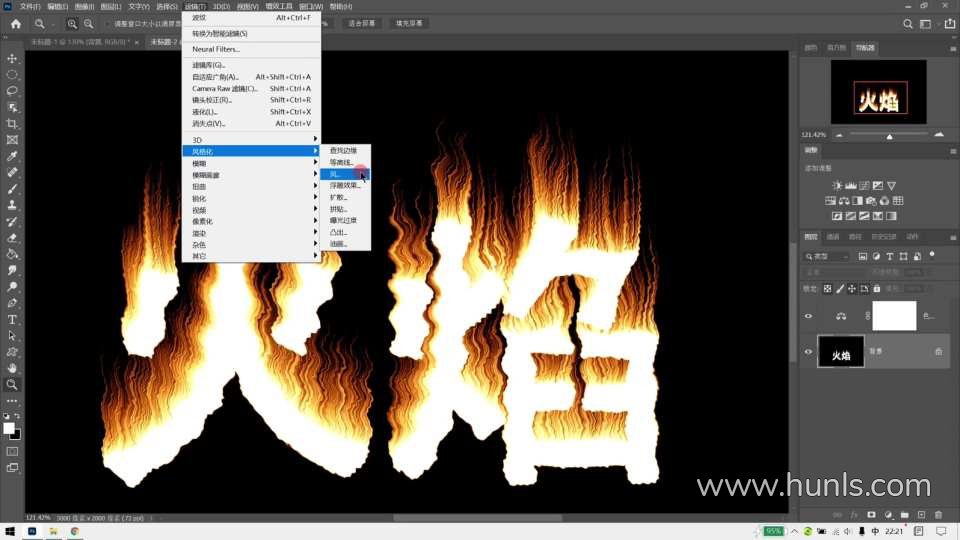The width and height of the screenshot is (960, 540).
Task: Select the Move tool
Action: point(12,58)
